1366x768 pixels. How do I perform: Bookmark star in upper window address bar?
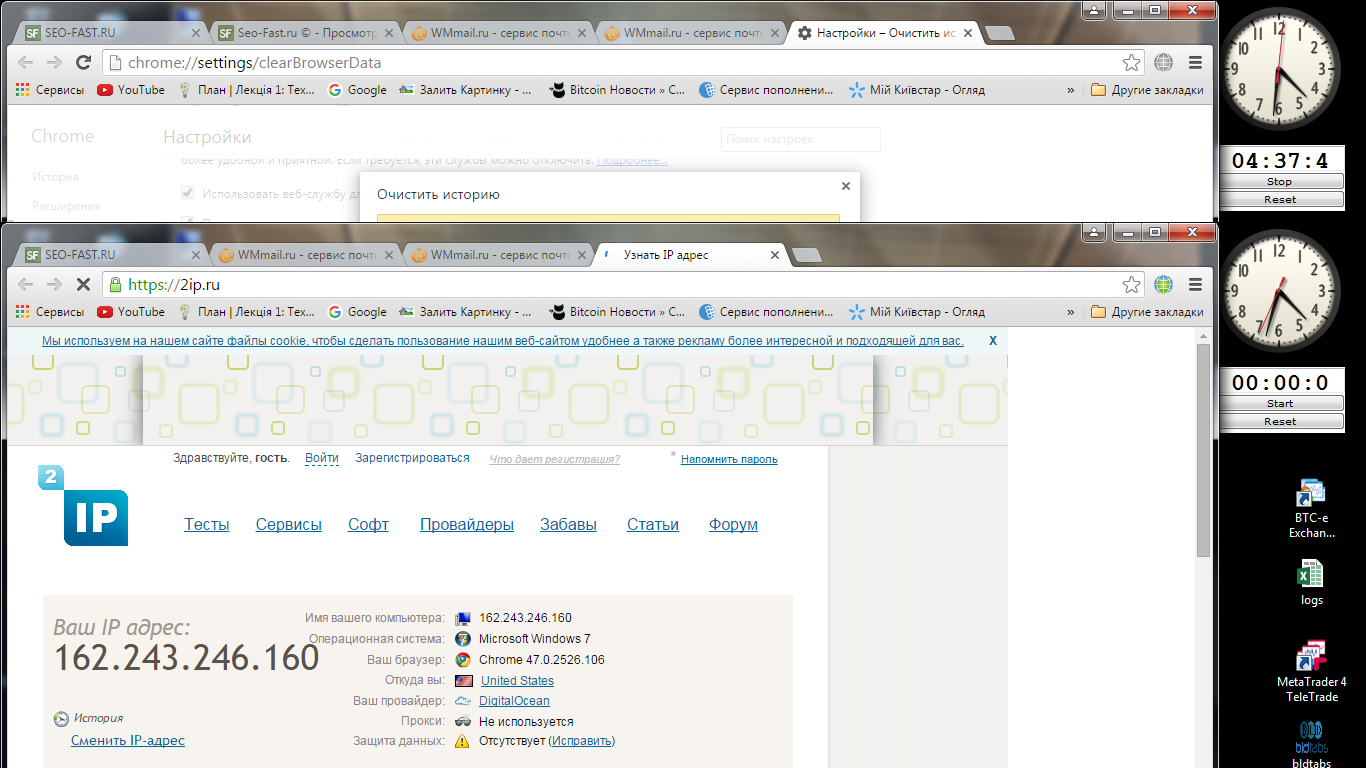1131,63
